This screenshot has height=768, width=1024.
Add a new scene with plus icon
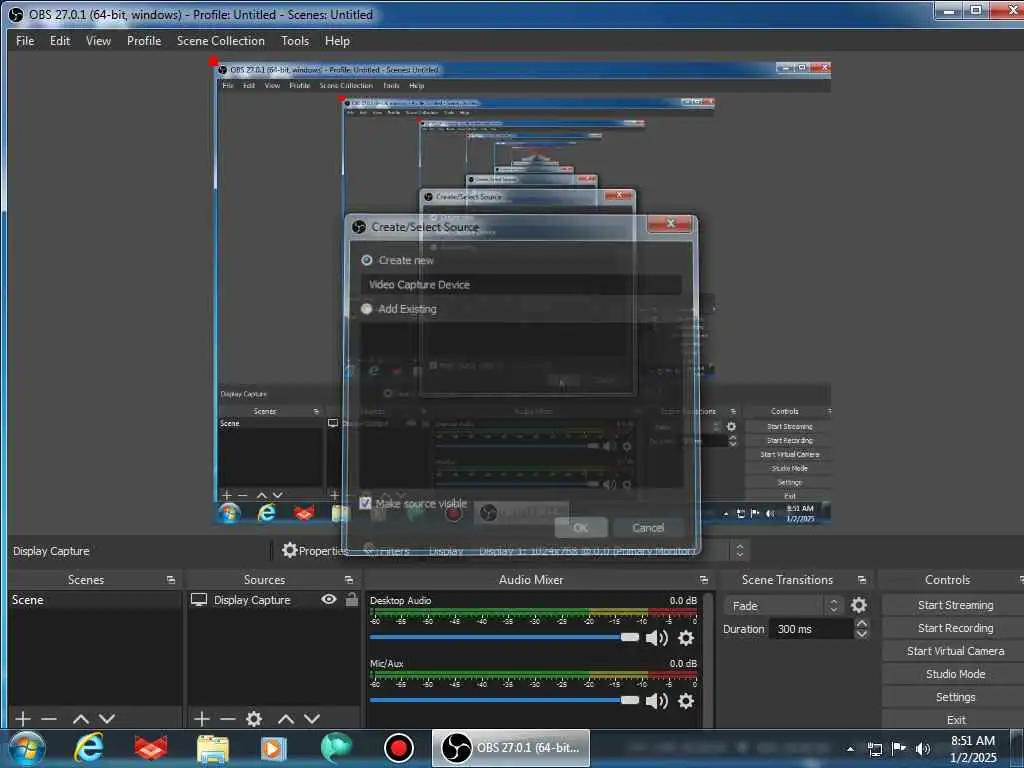pos(23,719)
